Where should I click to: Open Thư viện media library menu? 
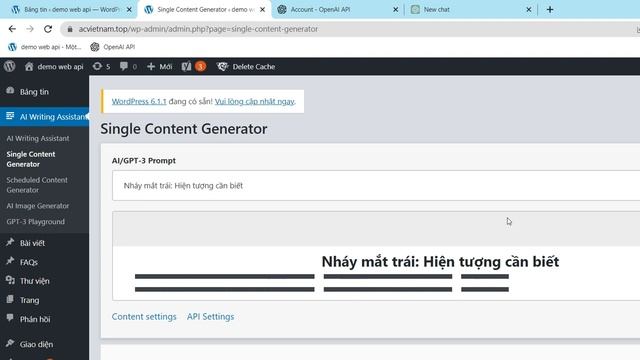[44, 281]
